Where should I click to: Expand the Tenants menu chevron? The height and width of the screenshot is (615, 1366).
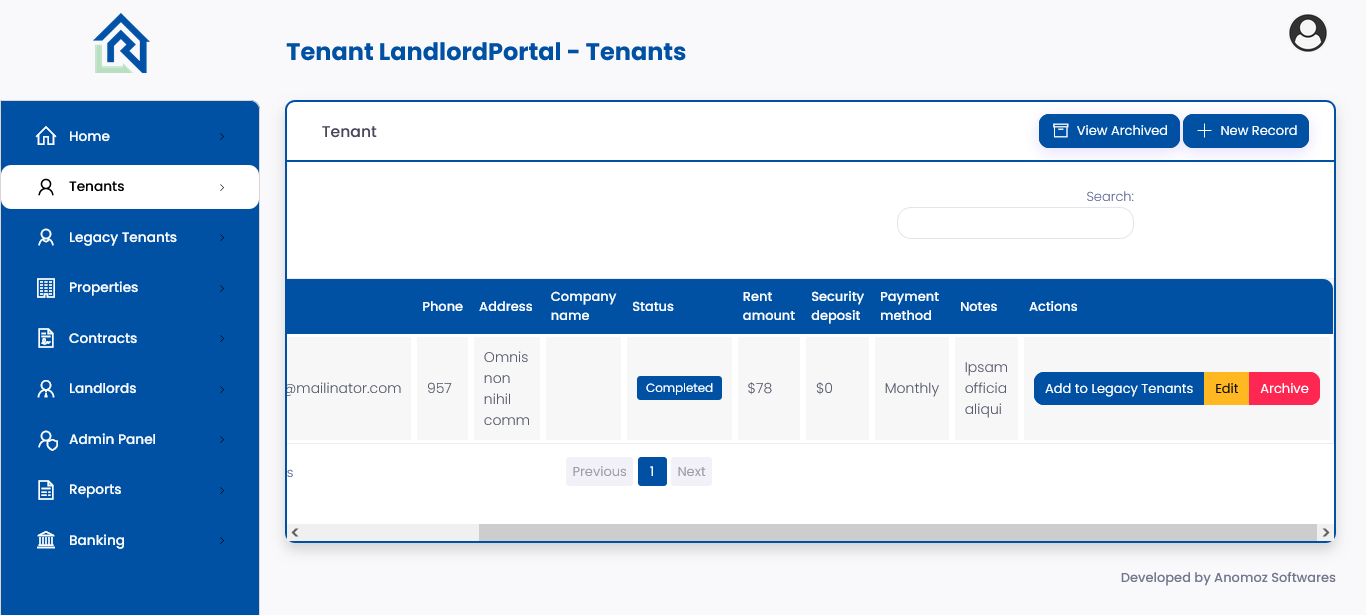[x=222, y=187]
